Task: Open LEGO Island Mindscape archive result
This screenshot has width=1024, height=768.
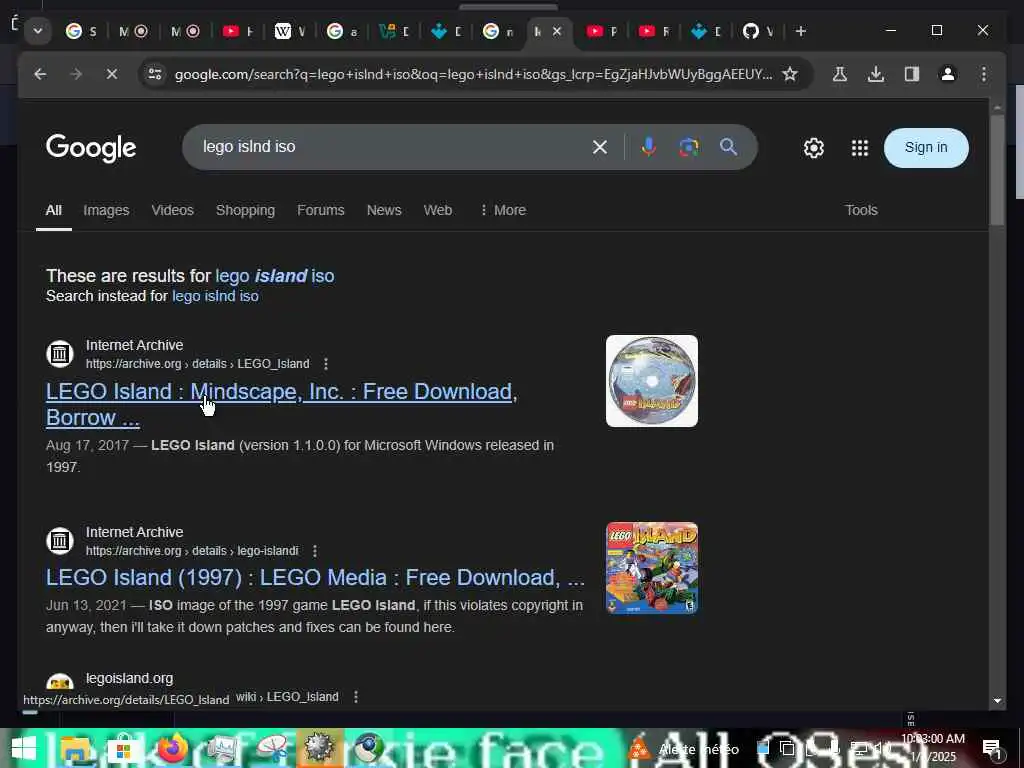Action: [x=281, y=404]
